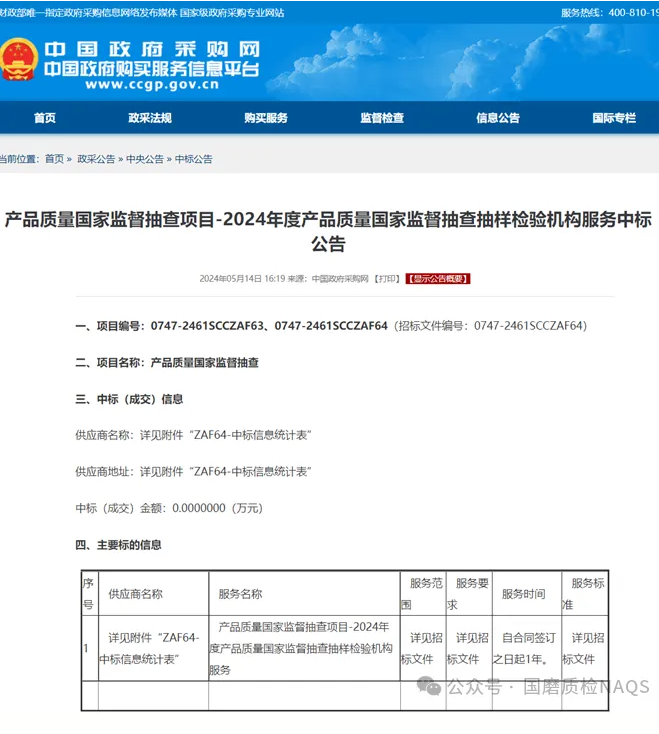Click the 中国政府采购网 site title banner

click(151, 49)
